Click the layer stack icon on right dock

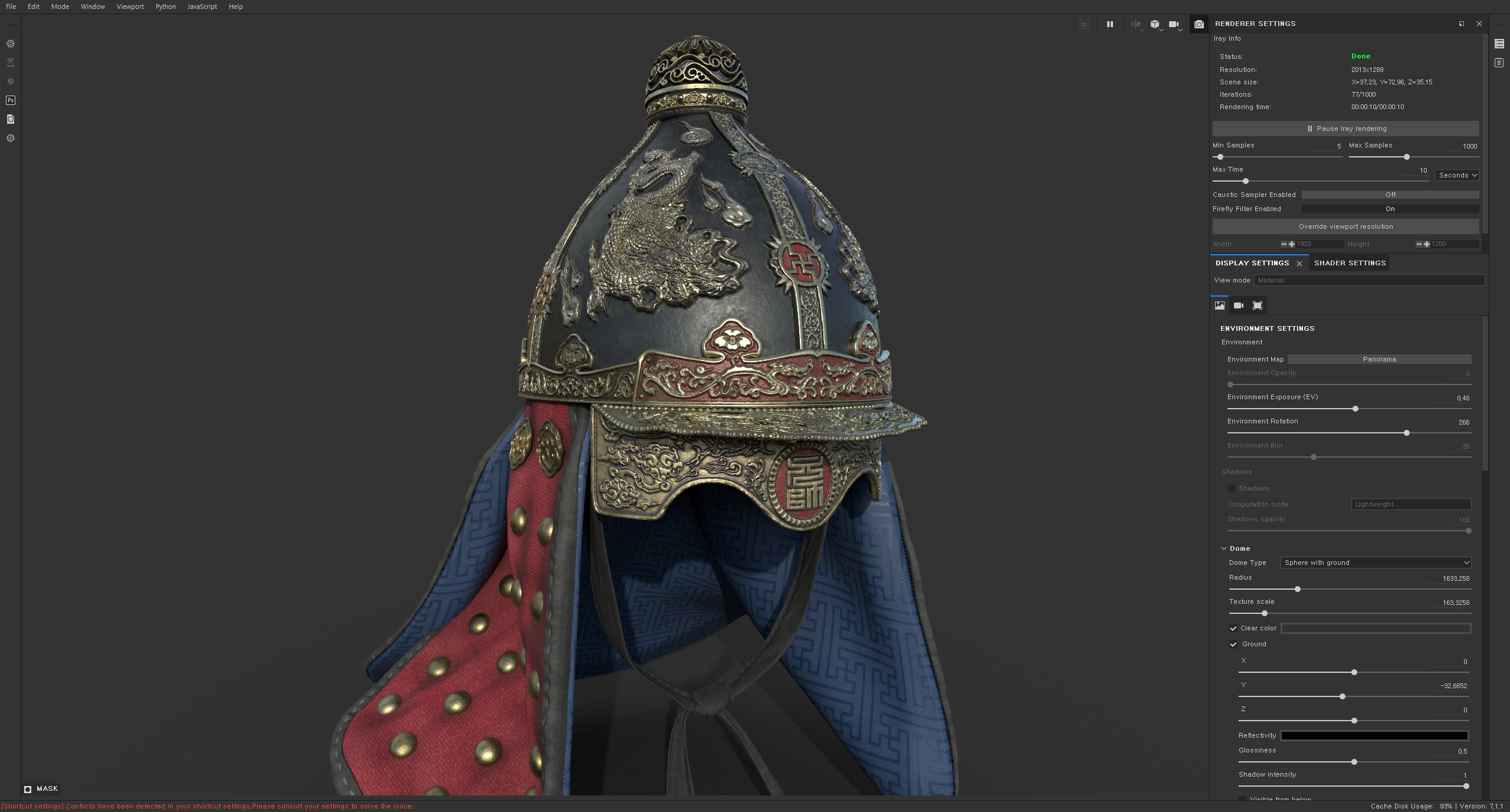coord(1499,44)
